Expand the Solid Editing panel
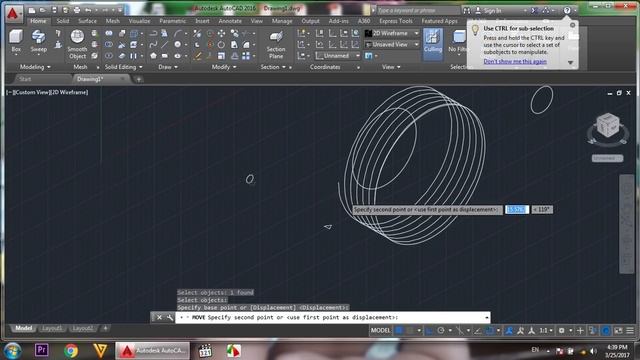This screenshot has height=360, width=640. [124, 67]
